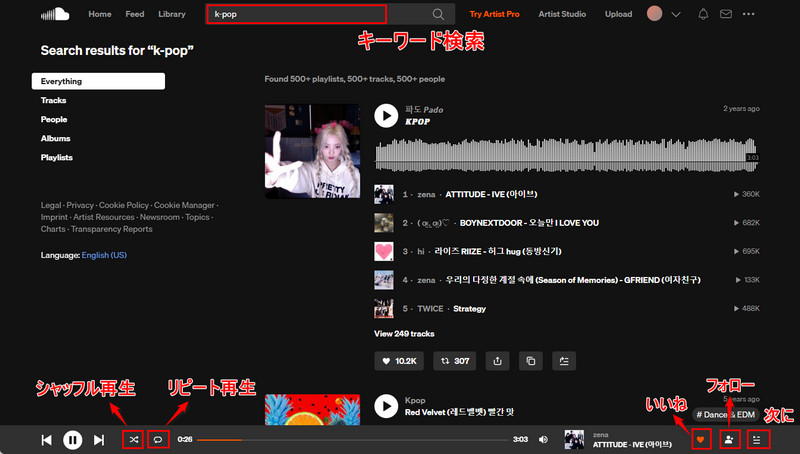Open the Next up queue
Image resolution: width=800 pixels, height=454 pixels.
757,440
